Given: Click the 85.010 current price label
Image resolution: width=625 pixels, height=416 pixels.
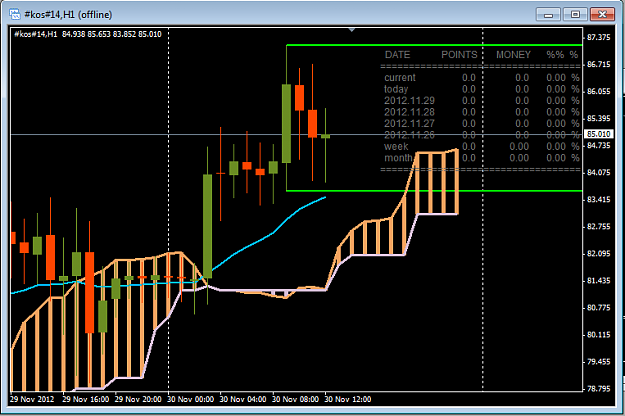Looking at the screenshot, I should pos(599,134).
